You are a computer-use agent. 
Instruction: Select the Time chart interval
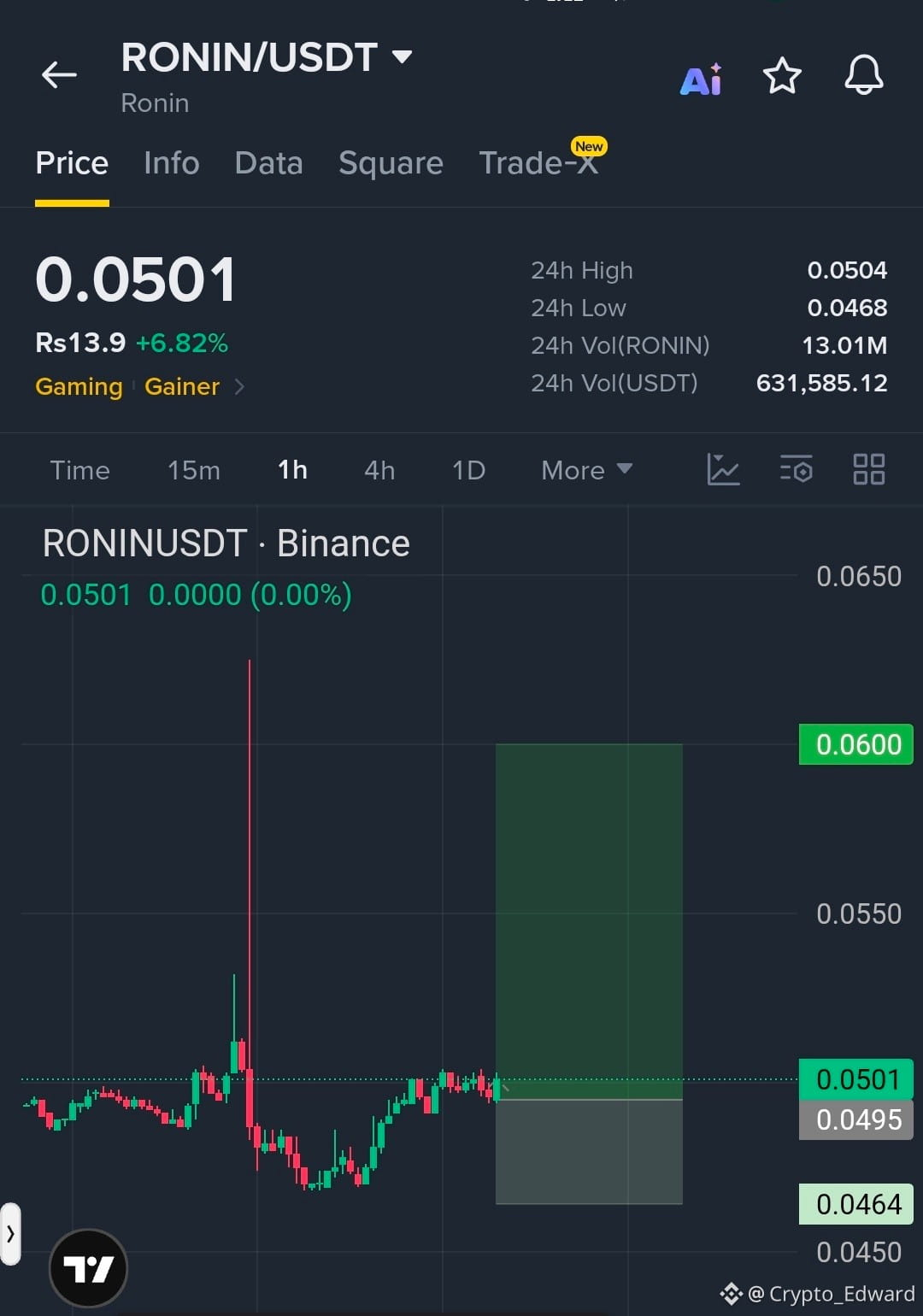click(x=79, y=470)
